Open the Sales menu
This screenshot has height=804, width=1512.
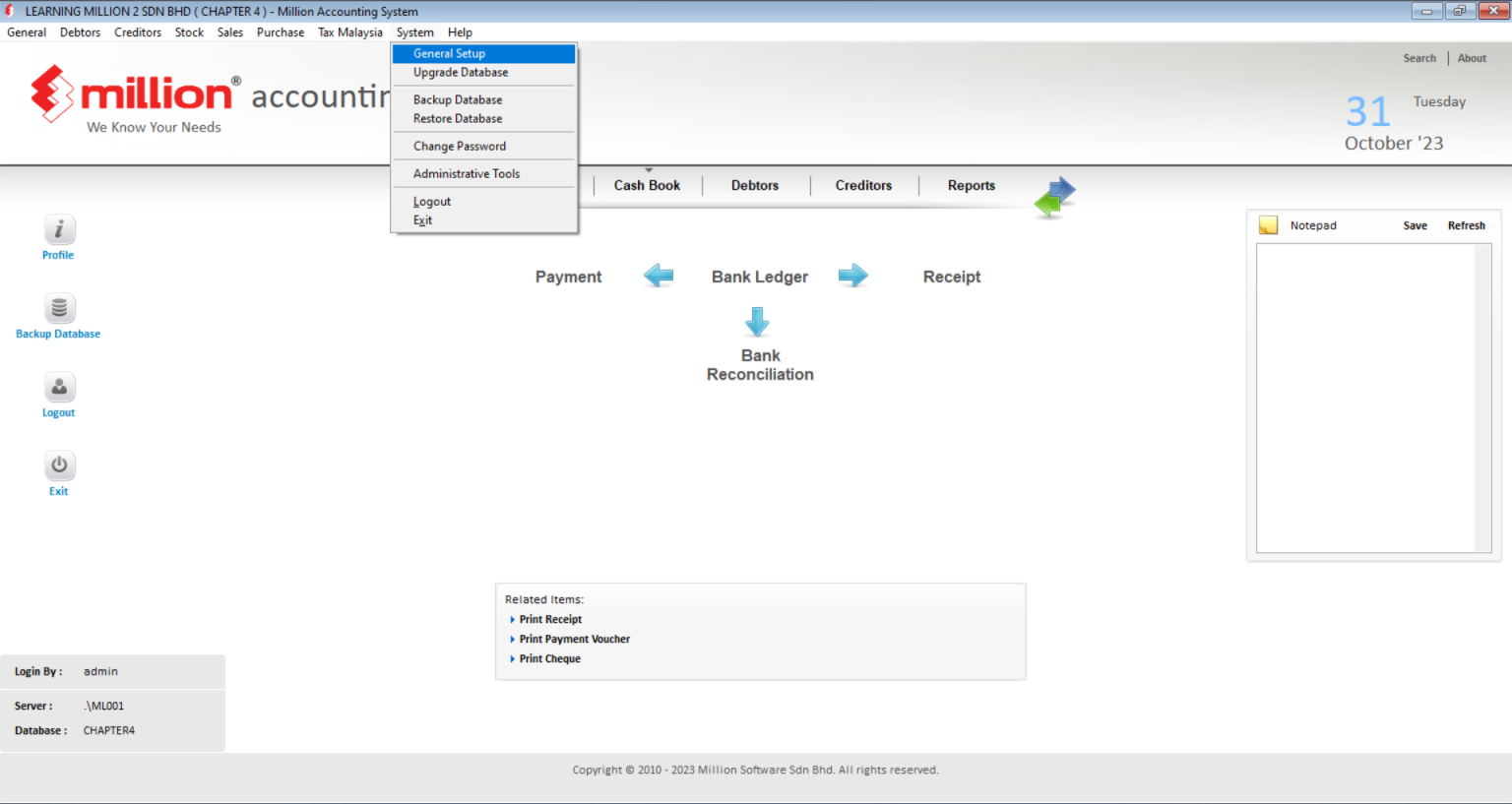point(230,32)
